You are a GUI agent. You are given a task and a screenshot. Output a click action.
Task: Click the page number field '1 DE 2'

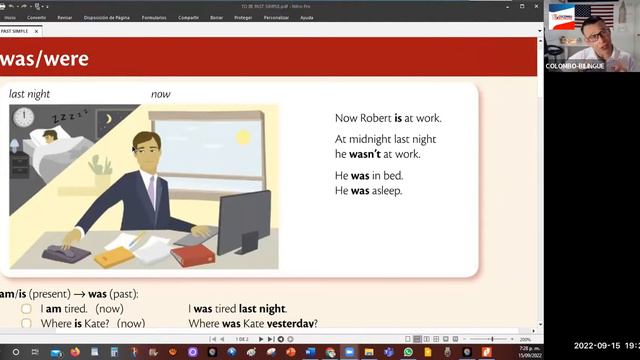tap(242, 339)
